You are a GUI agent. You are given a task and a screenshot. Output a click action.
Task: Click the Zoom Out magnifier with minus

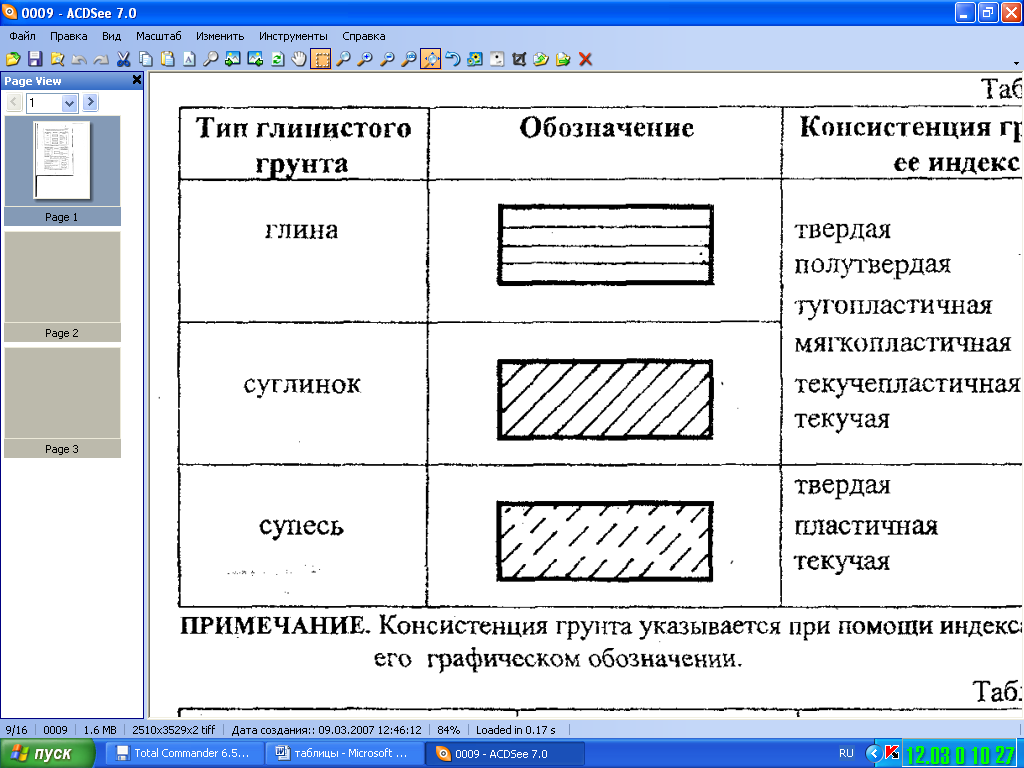point(387,59)
